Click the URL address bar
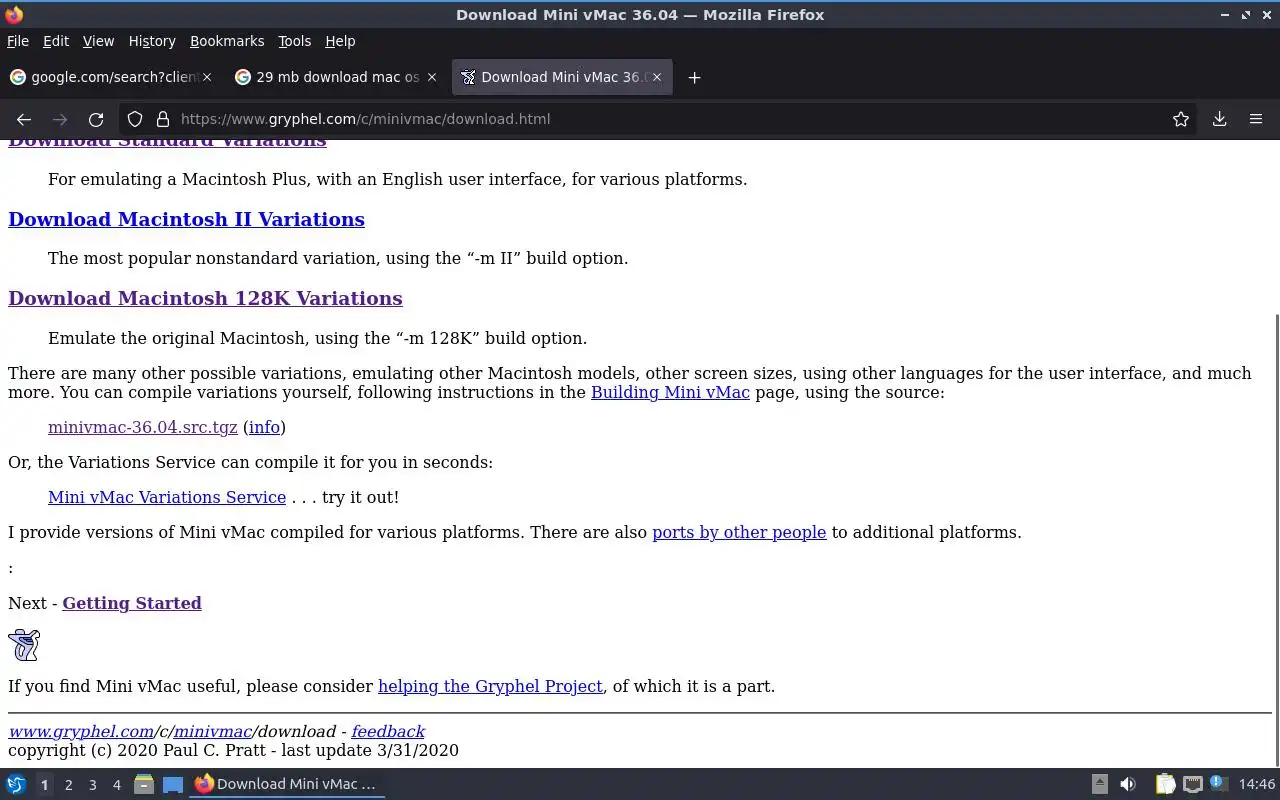Viewport: 1280px width, 800px height. tap(660, 119)
